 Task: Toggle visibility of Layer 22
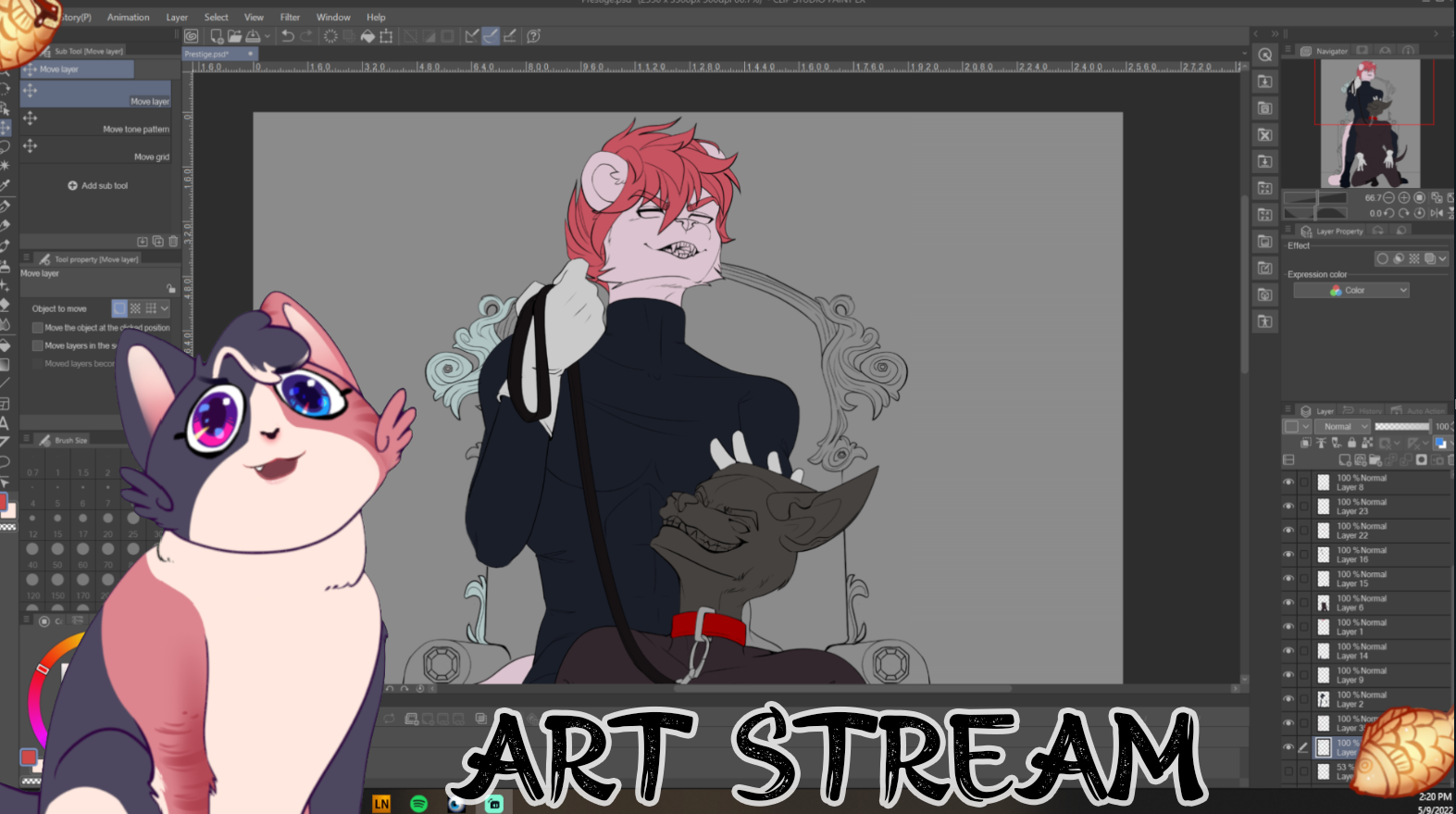click(1288, 531)
